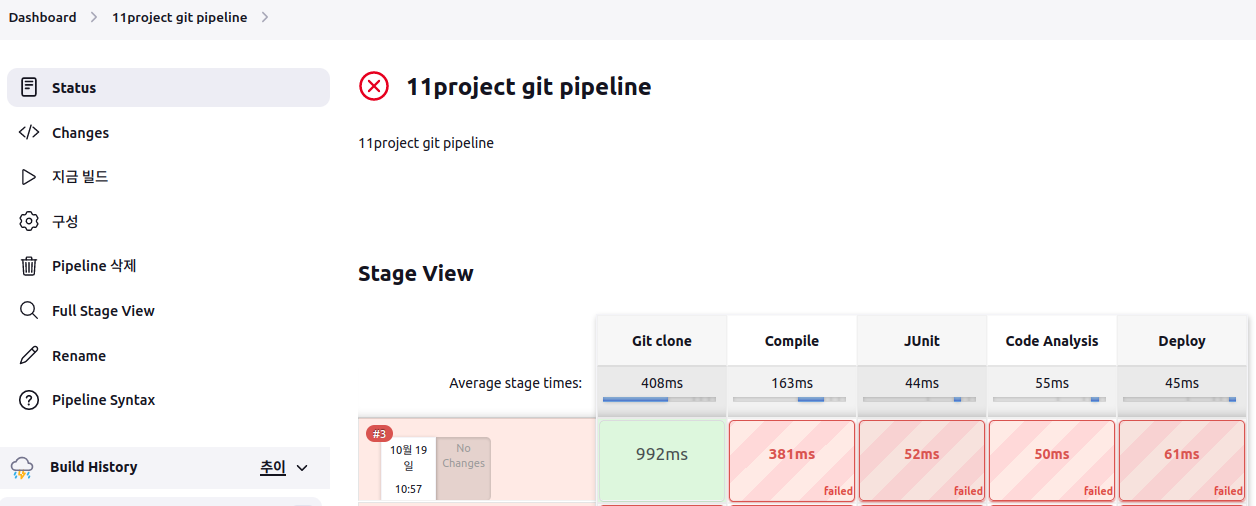Click the magnifier icon for Full Stage View
This screenshot has width=1256, height=506.
(x=29, y=311)
